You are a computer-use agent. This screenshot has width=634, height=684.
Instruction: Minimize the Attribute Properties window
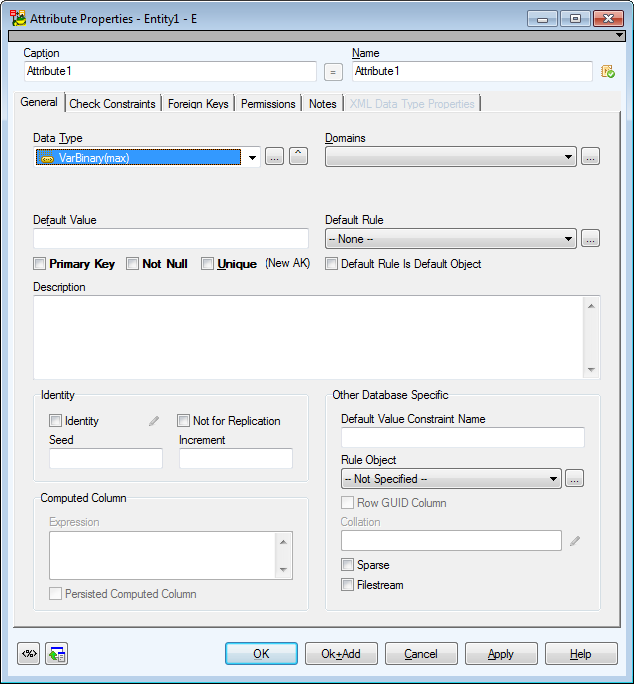[x=542, y=19]
